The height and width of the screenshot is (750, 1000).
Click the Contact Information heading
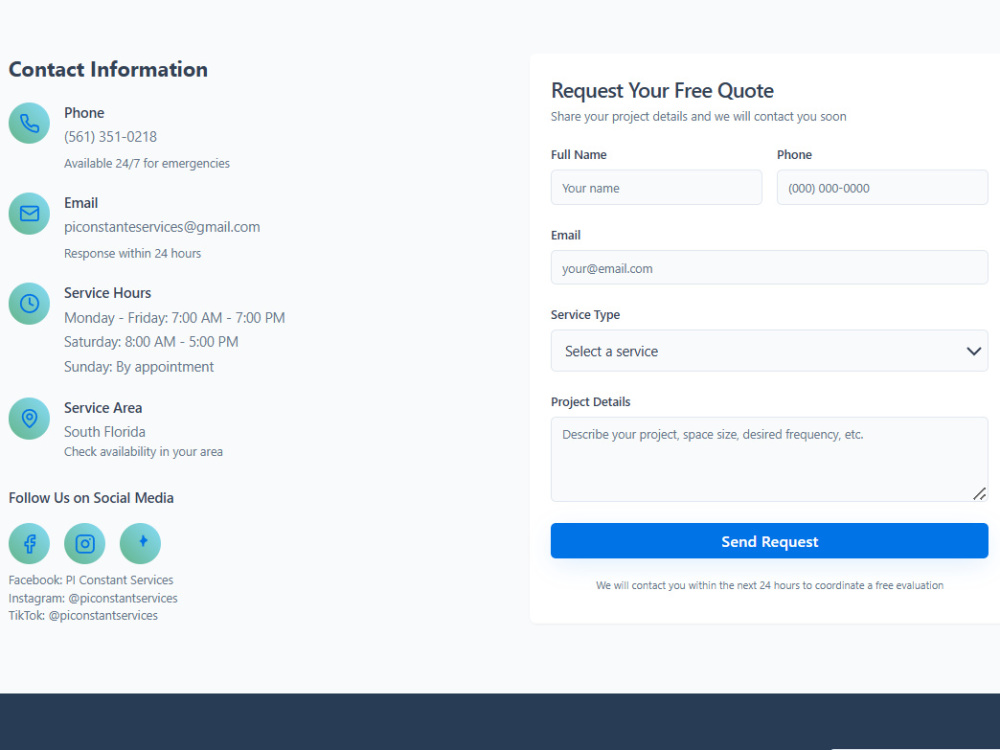108,70
